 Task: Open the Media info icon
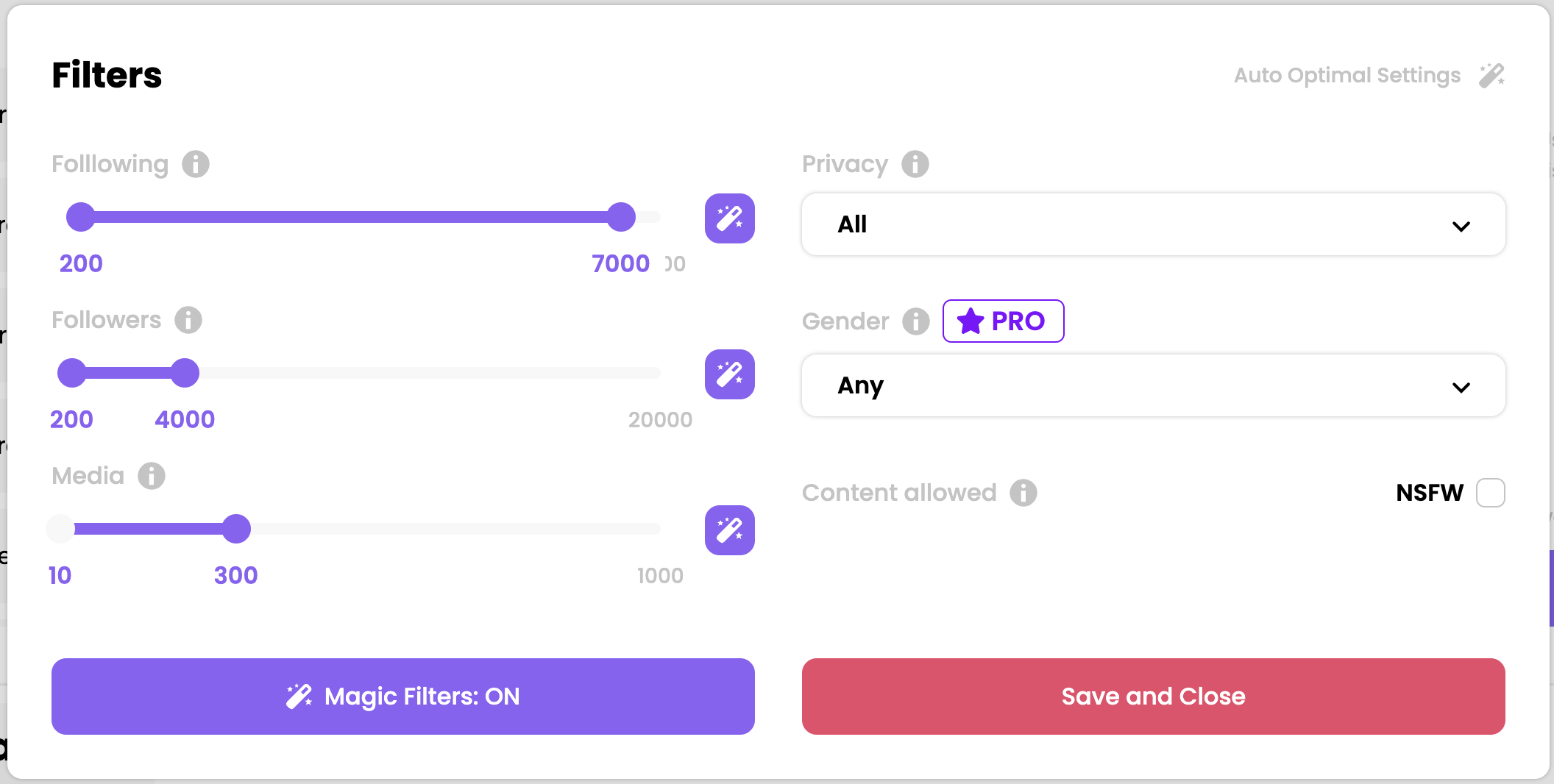[152, 476]
